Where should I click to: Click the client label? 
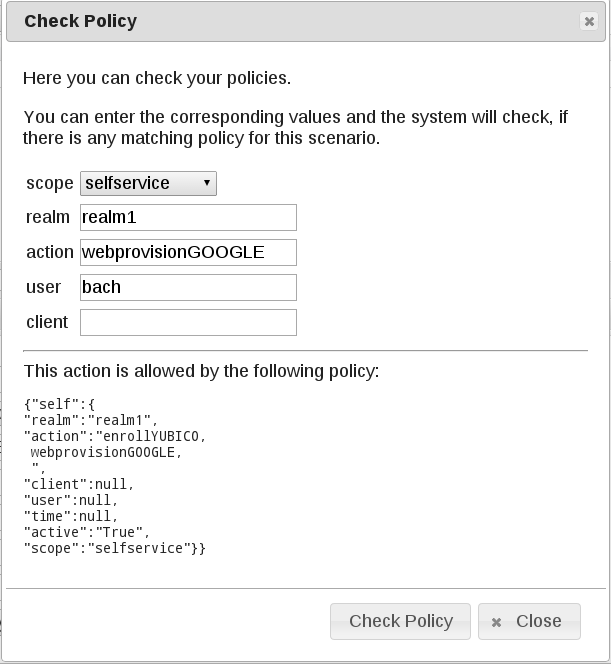pyautogui.click(x=47, y=322)
